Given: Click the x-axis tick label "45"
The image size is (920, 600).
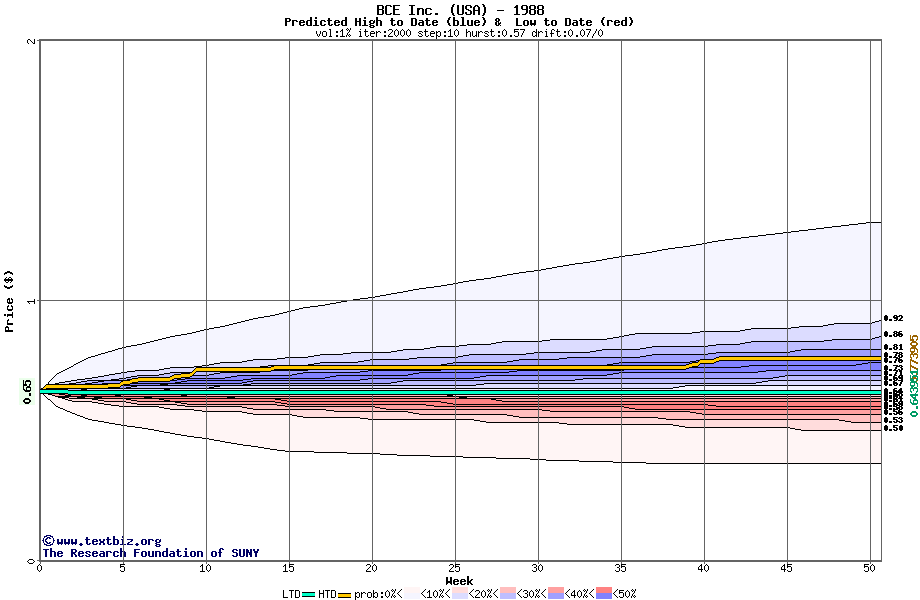Looking at the screenshot, I should click(787, 568).
